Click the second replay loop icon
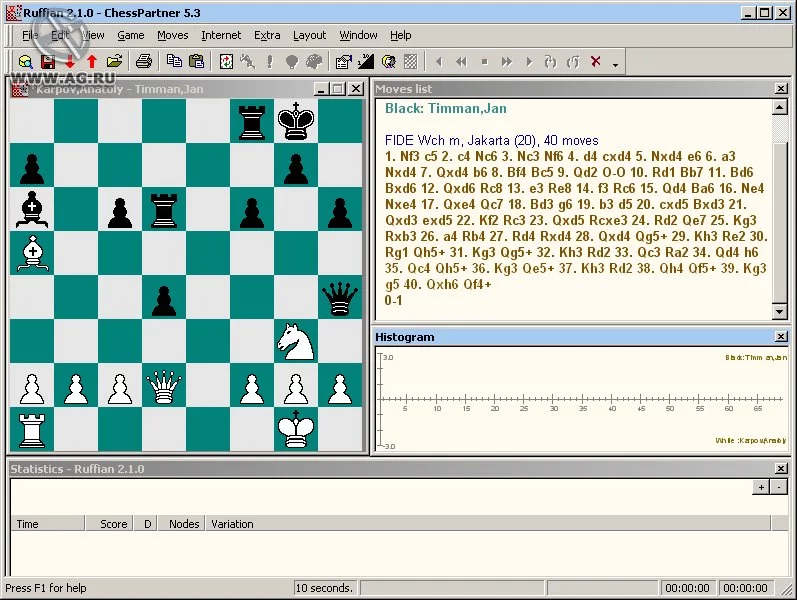Screen dimensions: 797x600 [x=573, y=62]
